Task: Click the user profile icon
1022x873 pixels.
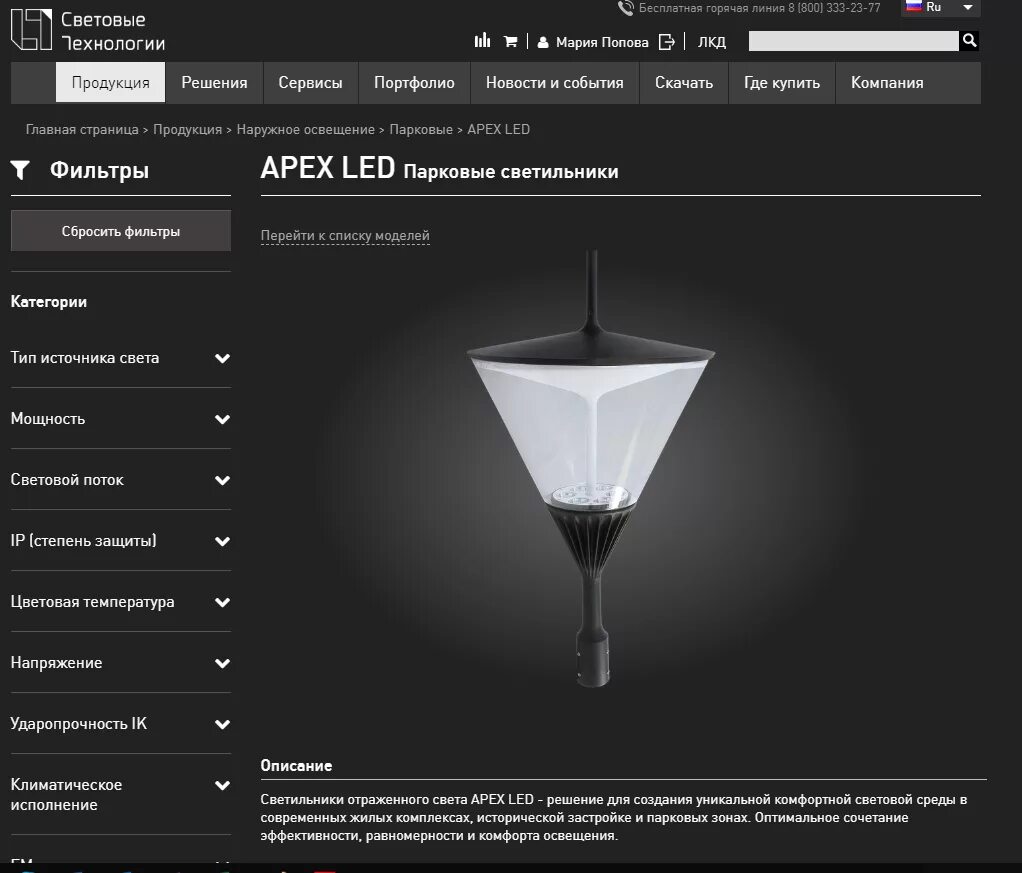Action: tap(543, 42)
